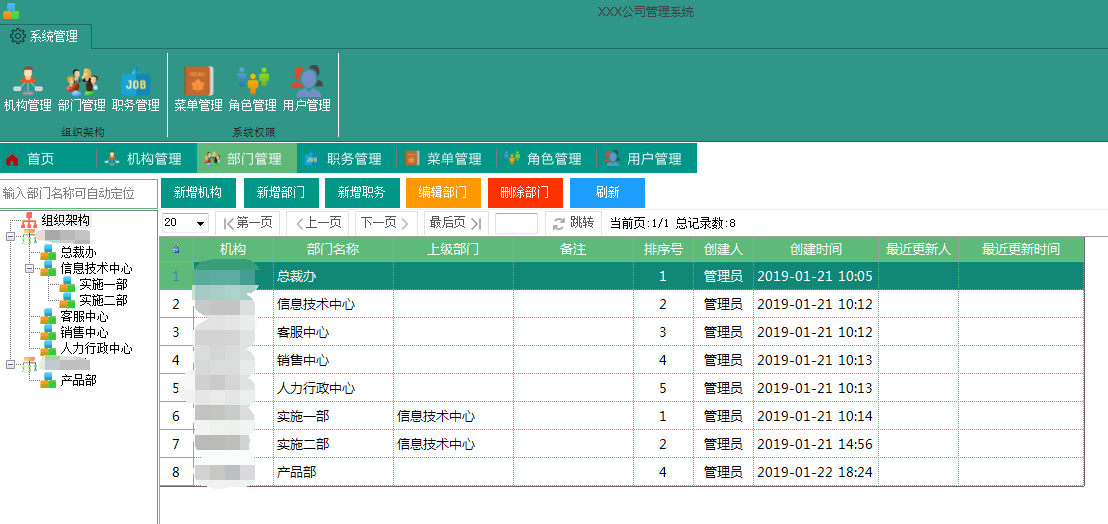Click the 信息技术中心 tree node icon
Viewport: 1108px width, 524px height.
tap(48, 268)
